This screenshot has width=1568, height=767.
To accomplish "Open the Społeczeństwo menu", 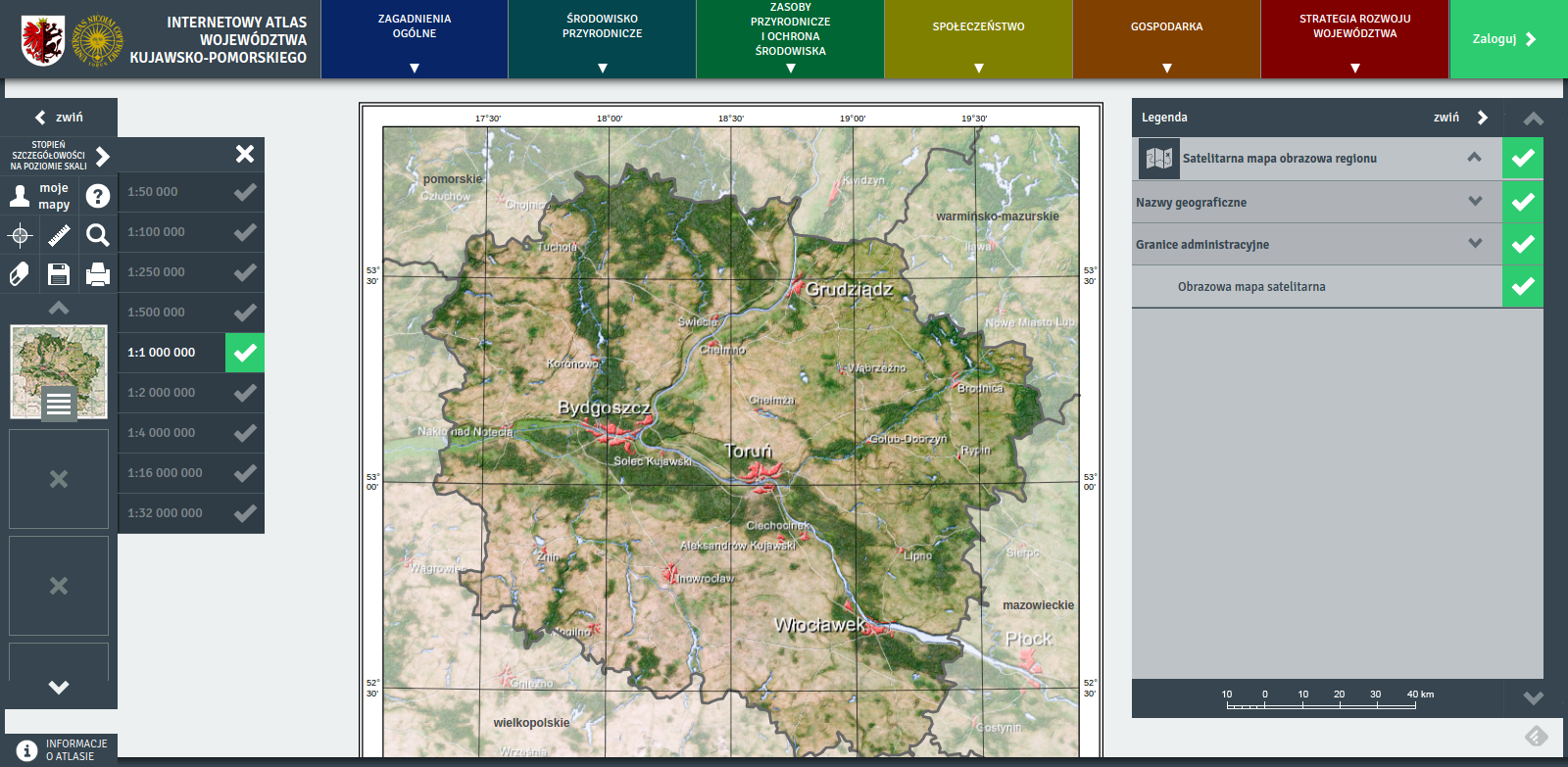I will (x=978, y=39).
